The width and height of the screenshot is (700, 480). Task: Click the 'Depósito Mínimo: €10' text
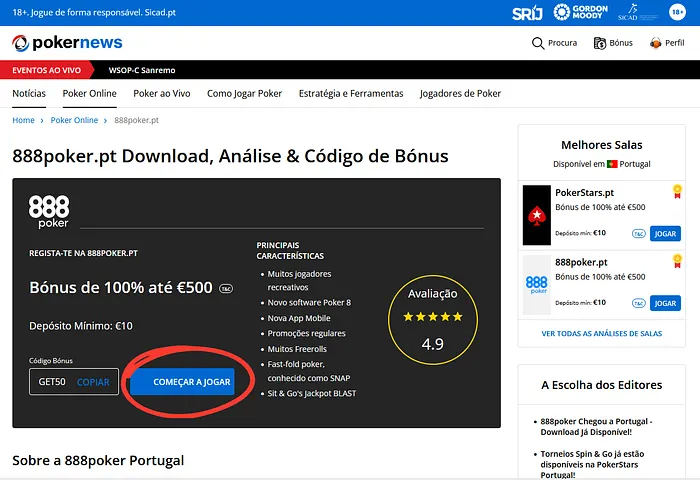click(81, 326)
